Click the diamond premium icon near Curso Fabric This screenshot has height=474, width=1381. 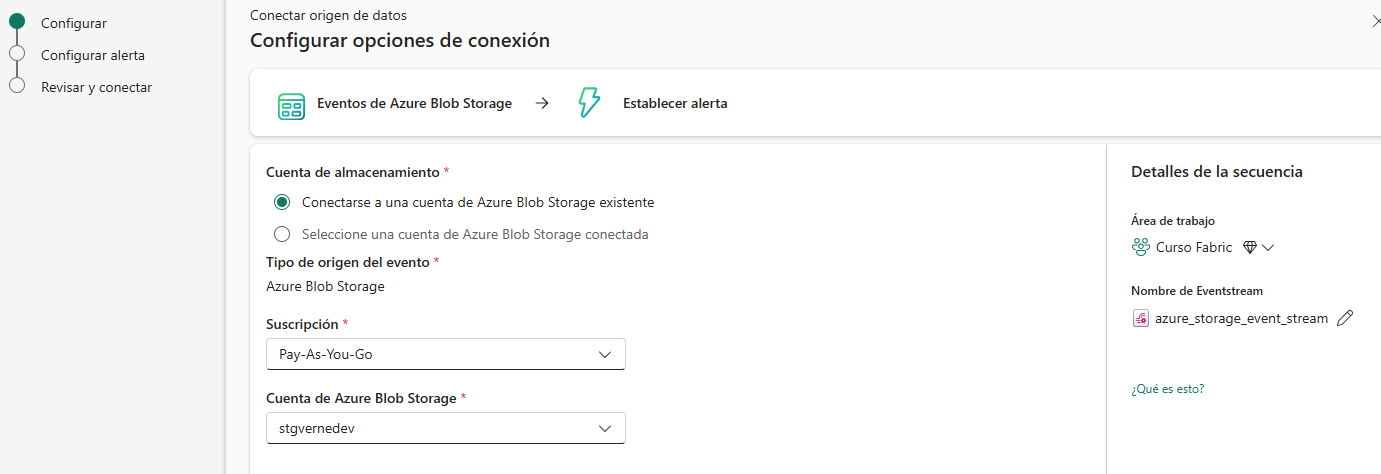point(1249,247)
